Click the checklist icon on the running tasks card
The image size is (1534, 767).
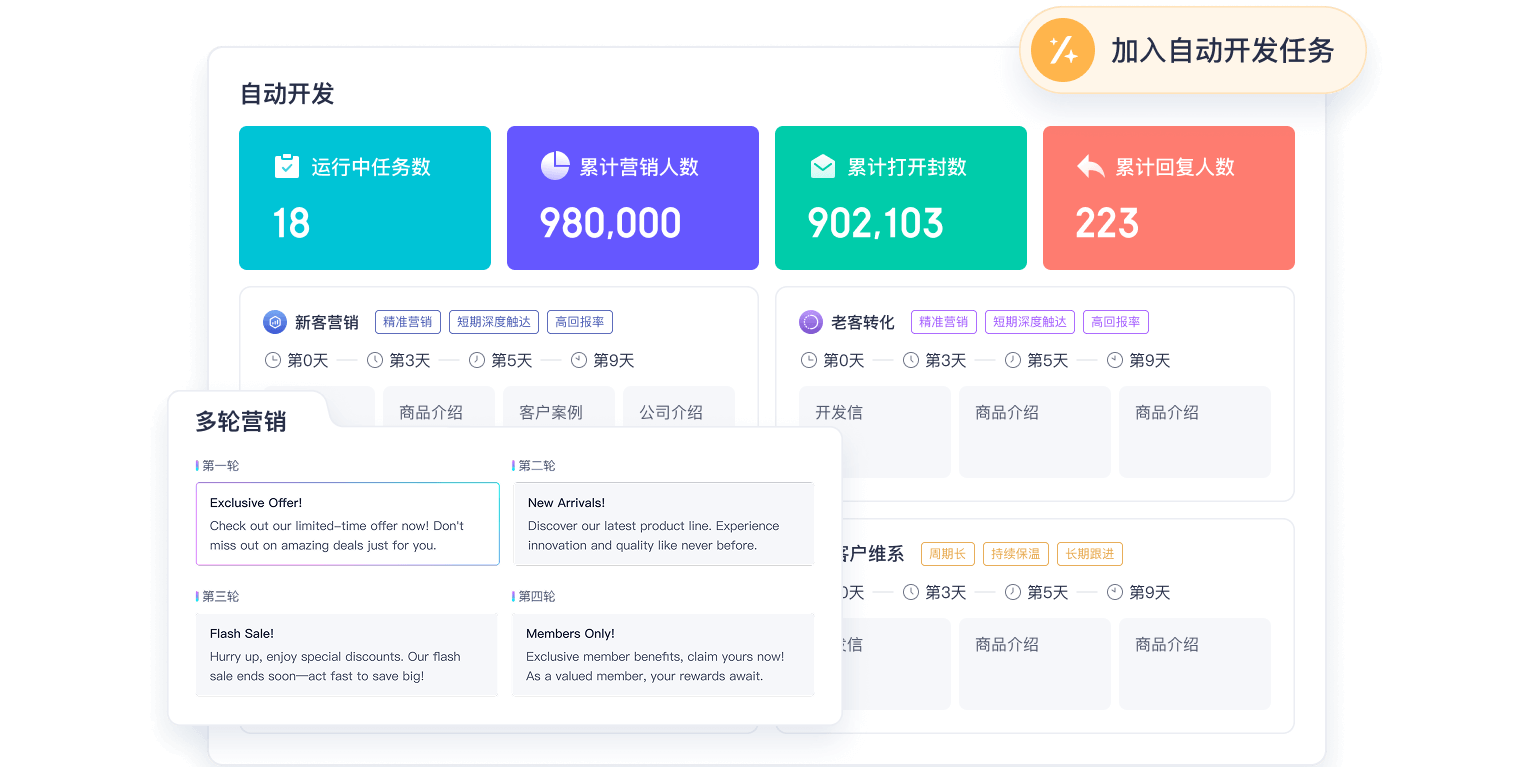(x=286, y=165)
